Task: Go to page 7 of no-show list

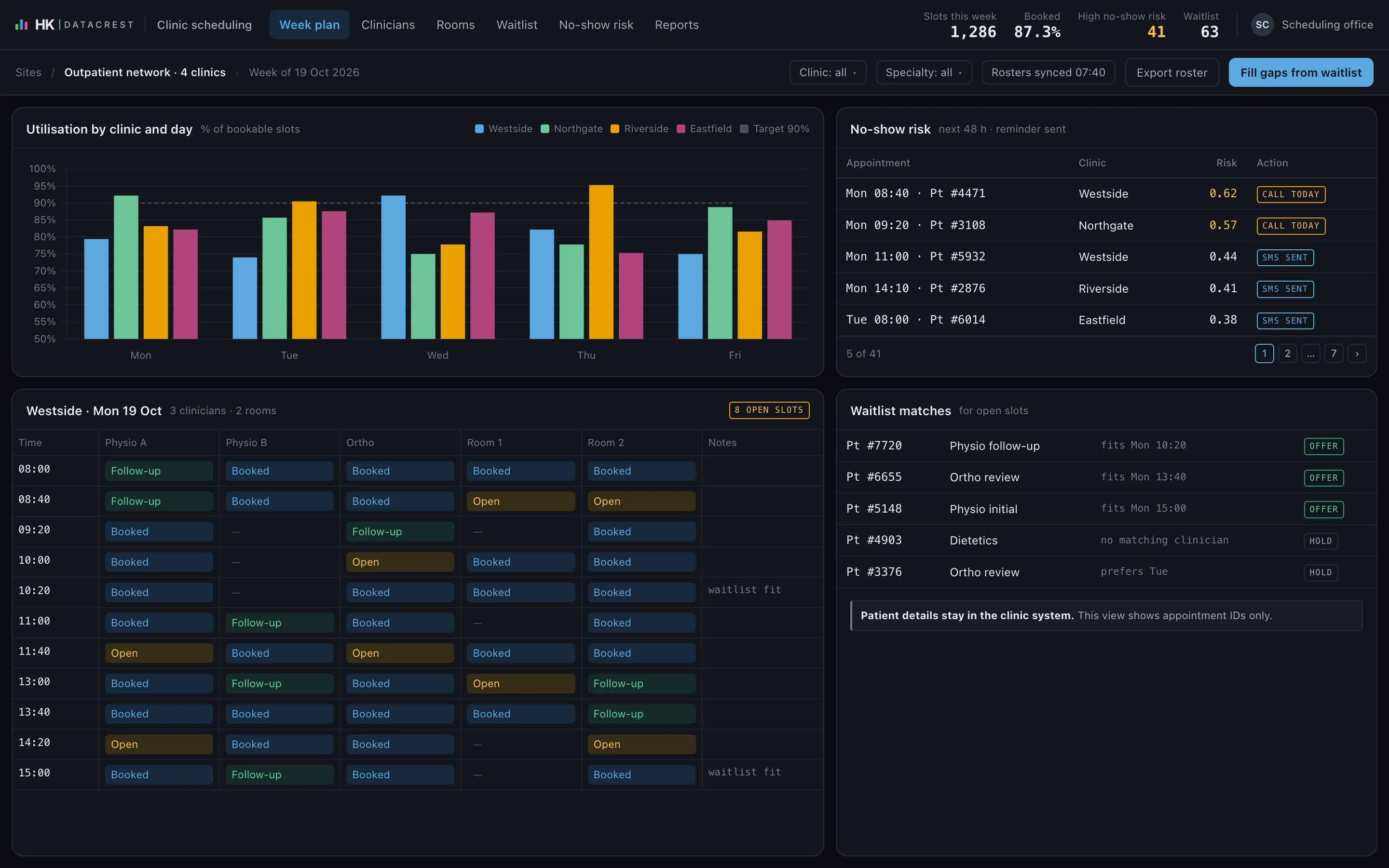Action: point(1334,353)
